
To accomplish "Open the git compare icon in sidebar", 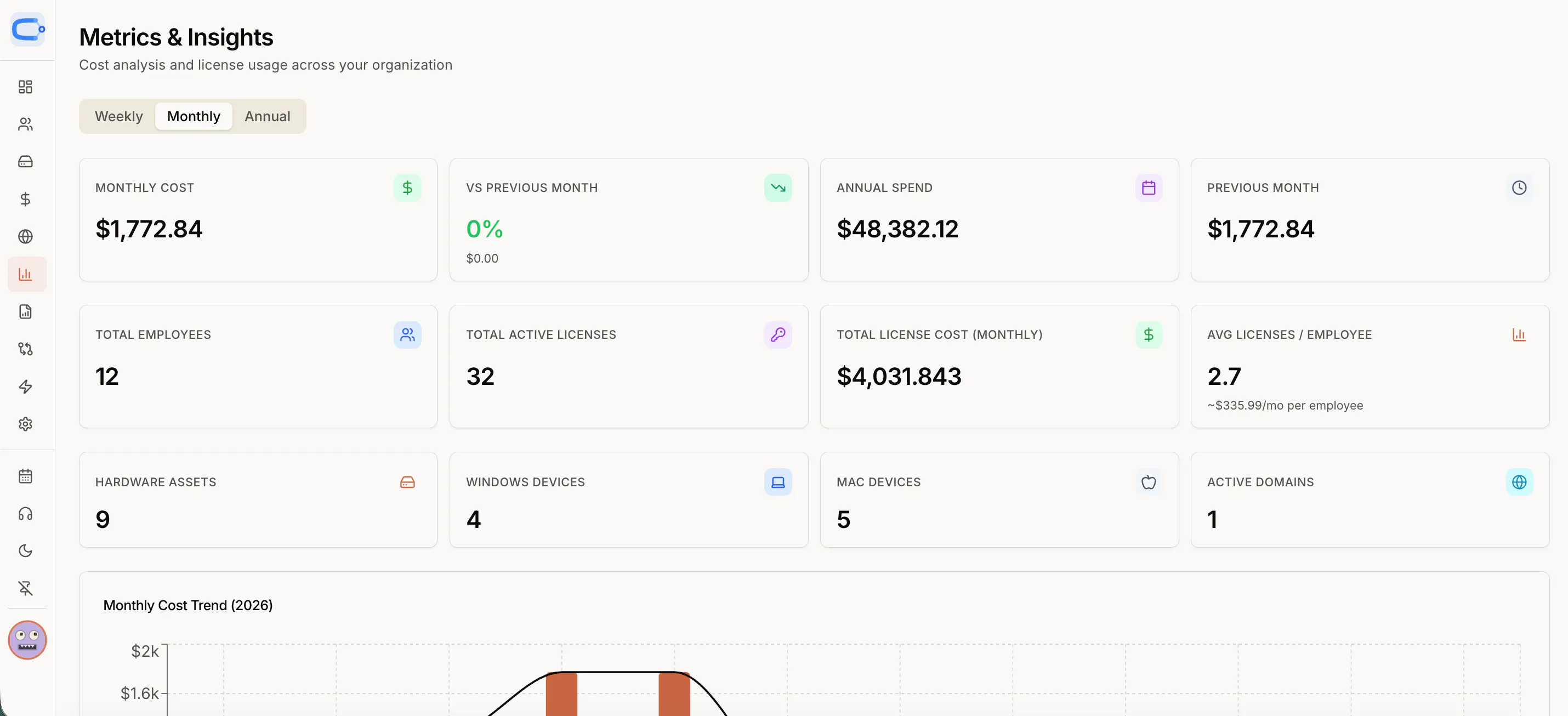I will click(x=26, y=349).
